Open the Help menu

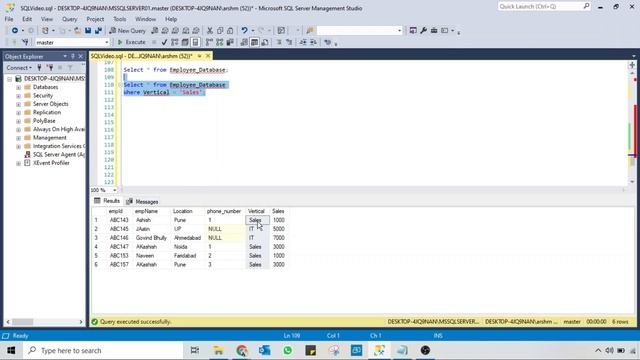tap(171, 19)
